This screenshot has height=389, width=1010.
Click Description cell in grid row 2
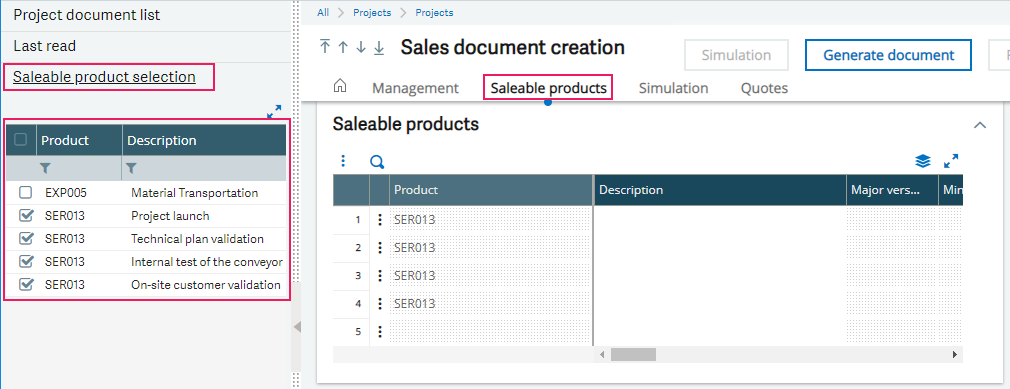[720, 247]
